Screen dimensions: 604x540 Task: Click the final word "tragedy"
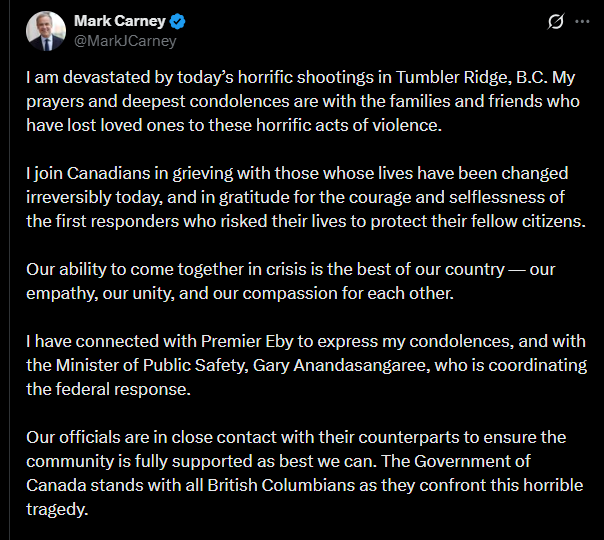pyautogui.click(x=58, y=509)
